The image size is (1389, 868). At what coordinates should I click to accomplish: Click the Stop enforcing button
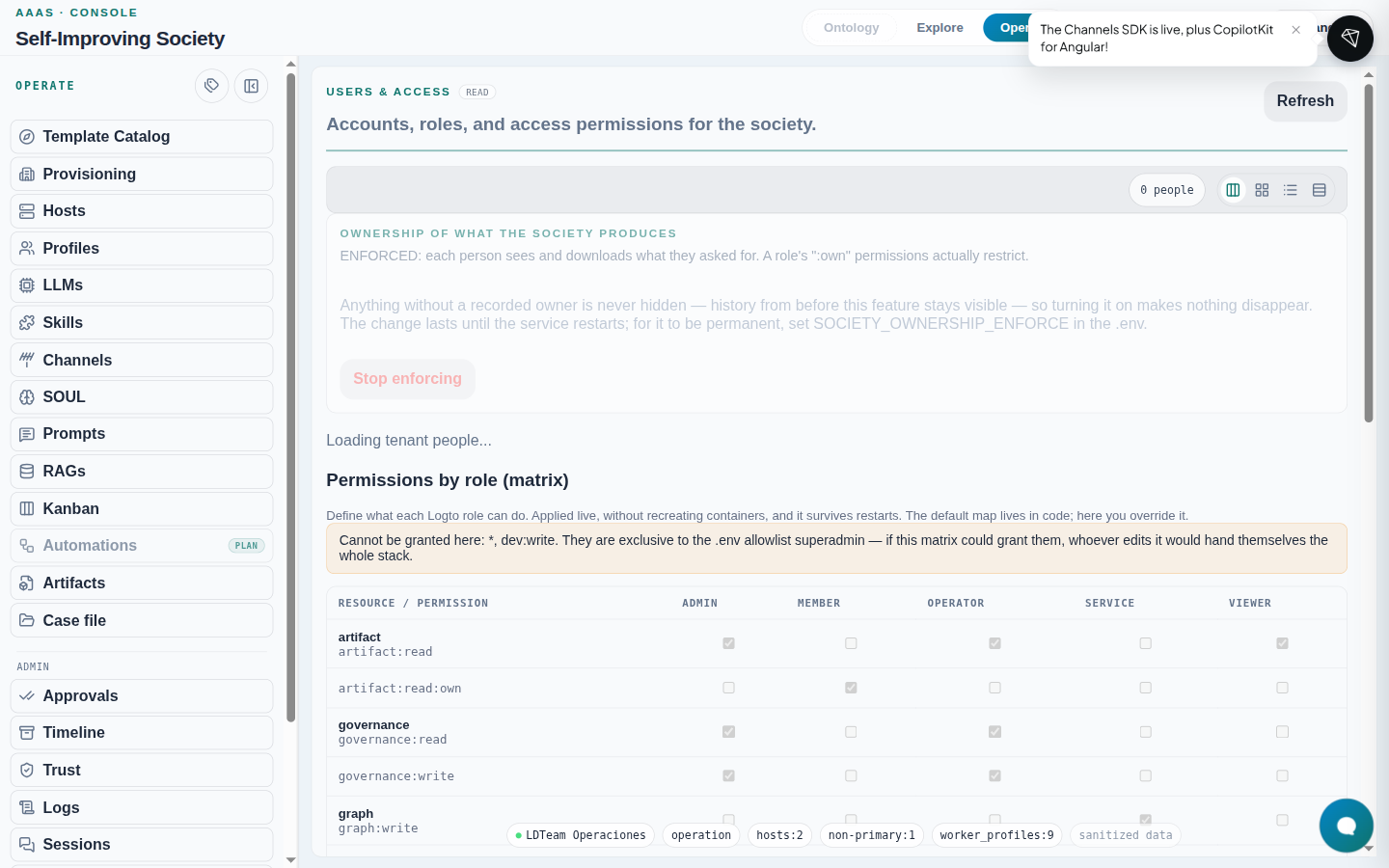407,379
